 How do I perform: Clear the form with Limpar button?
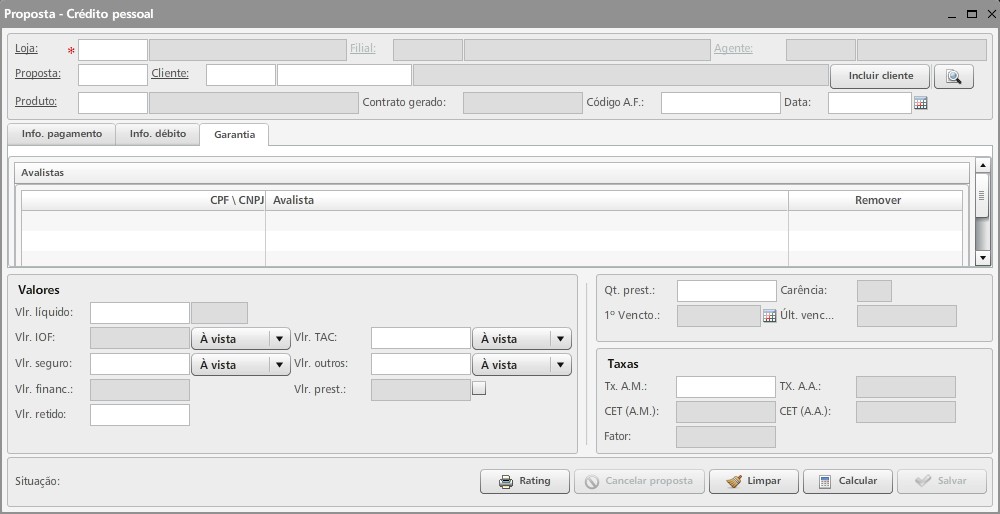pyautogui.click(x=753, y=481)
